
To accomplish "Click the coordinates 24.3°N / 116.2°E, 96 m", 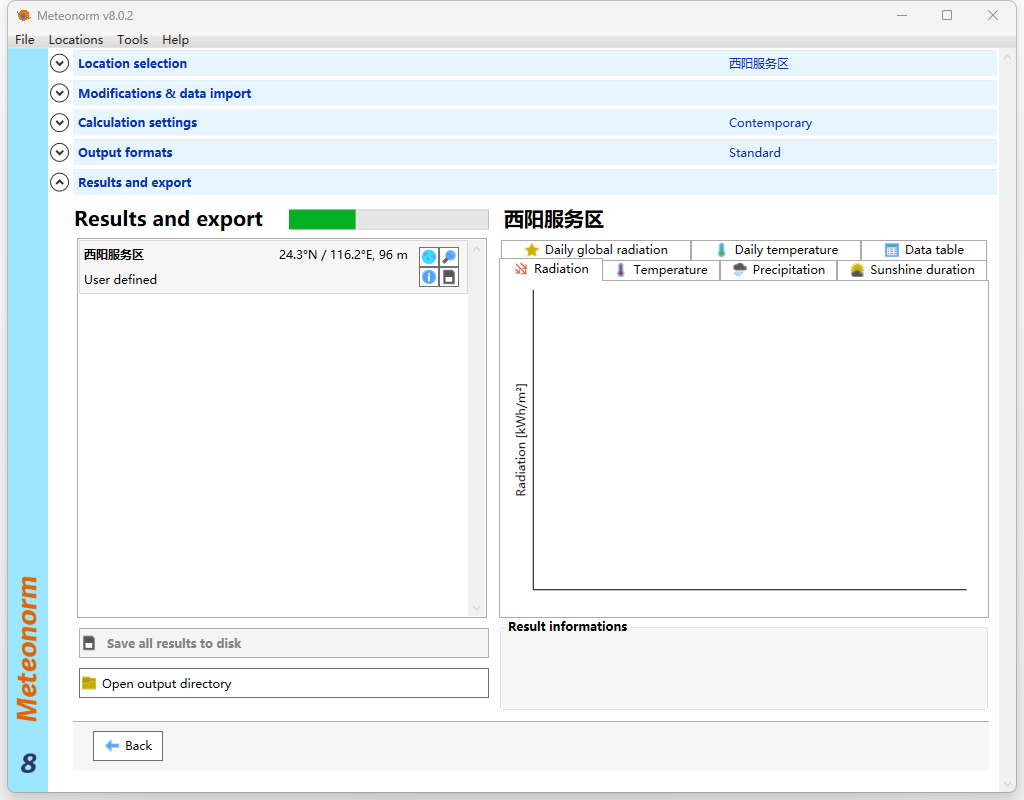I will 343,255.
